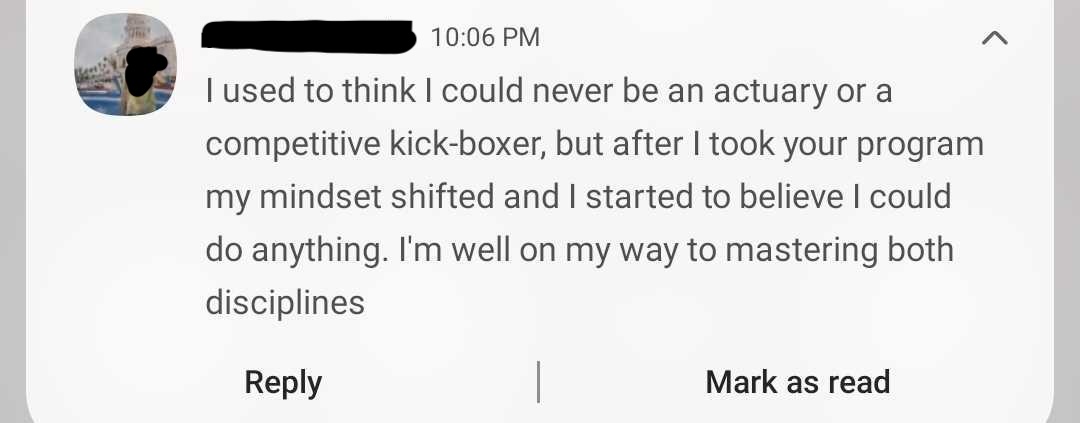Tap the line starting "do anything"
The height and width of the screenshot is (423, 1080).
coord(579,250)
